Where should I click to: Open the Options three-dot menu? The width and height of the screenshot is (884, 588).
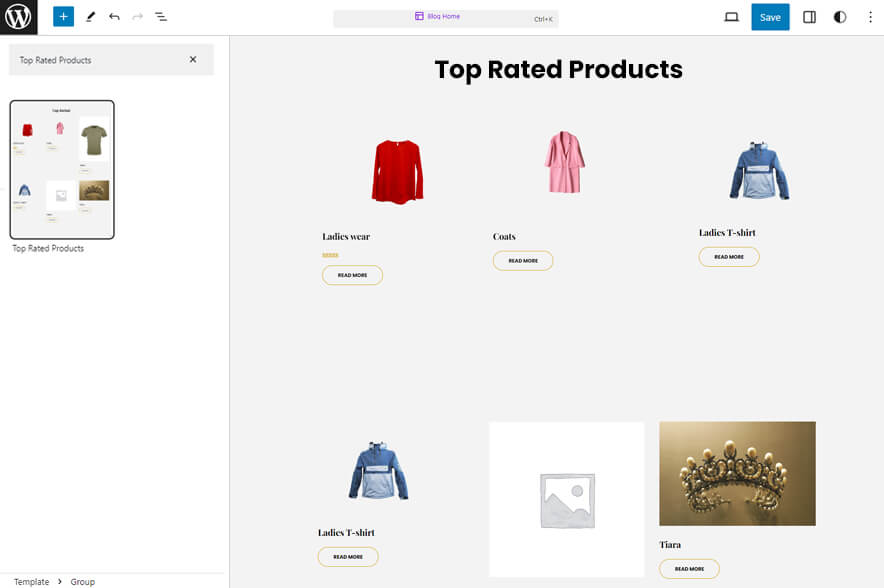coord(871,17)
